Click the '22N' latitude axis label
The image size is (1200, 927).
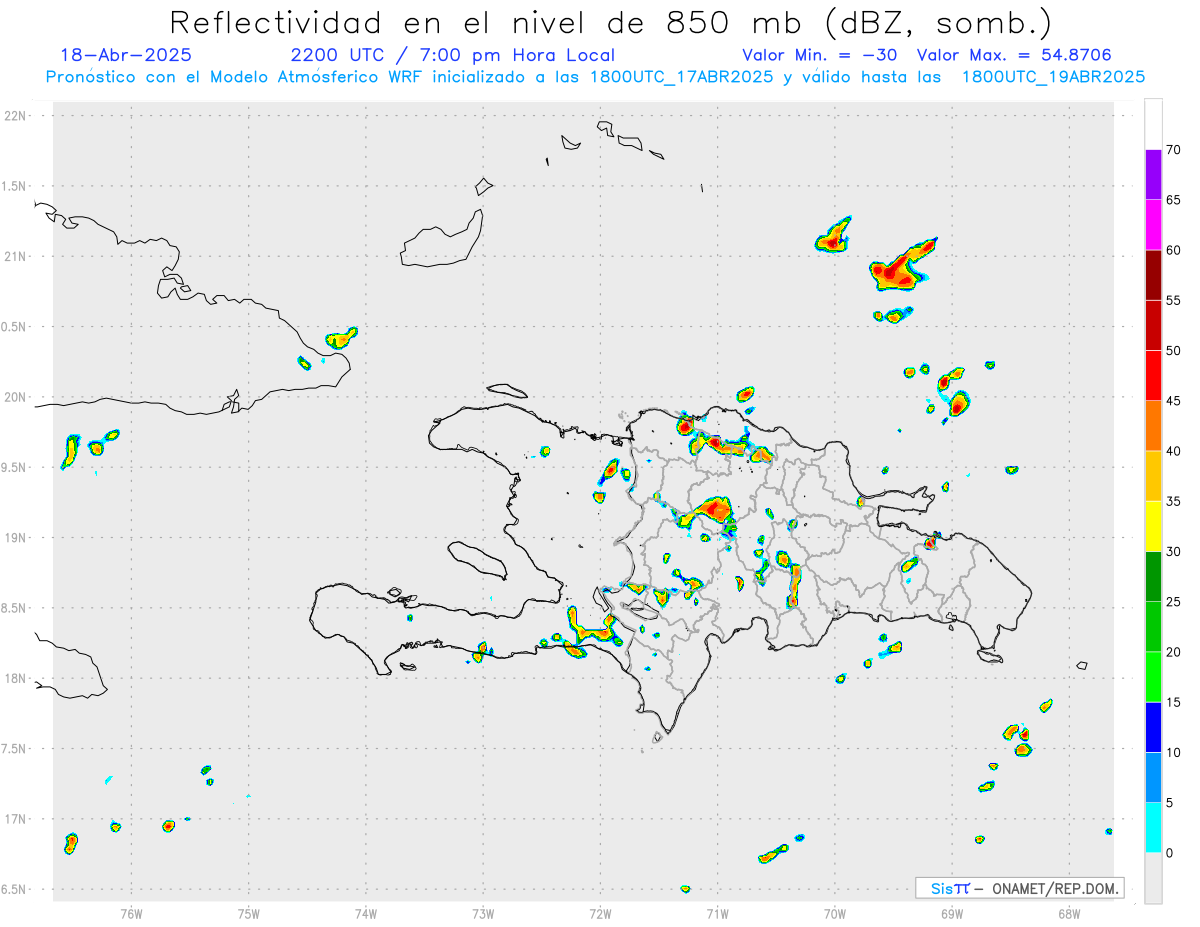click(x=16, y=116)
